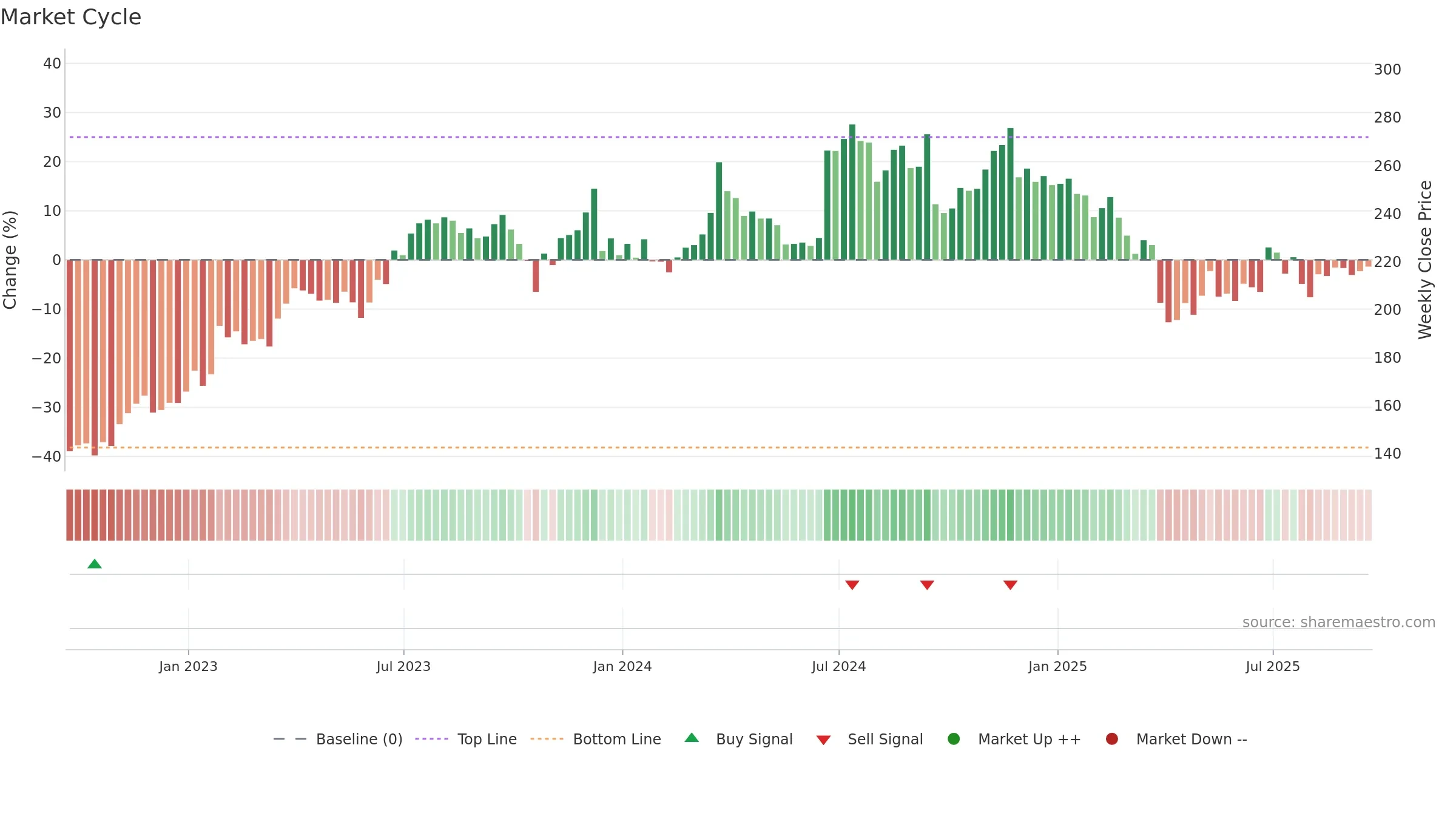Click the 220 price tick label
The image size is (1456, 819).
click(1387, 262)
